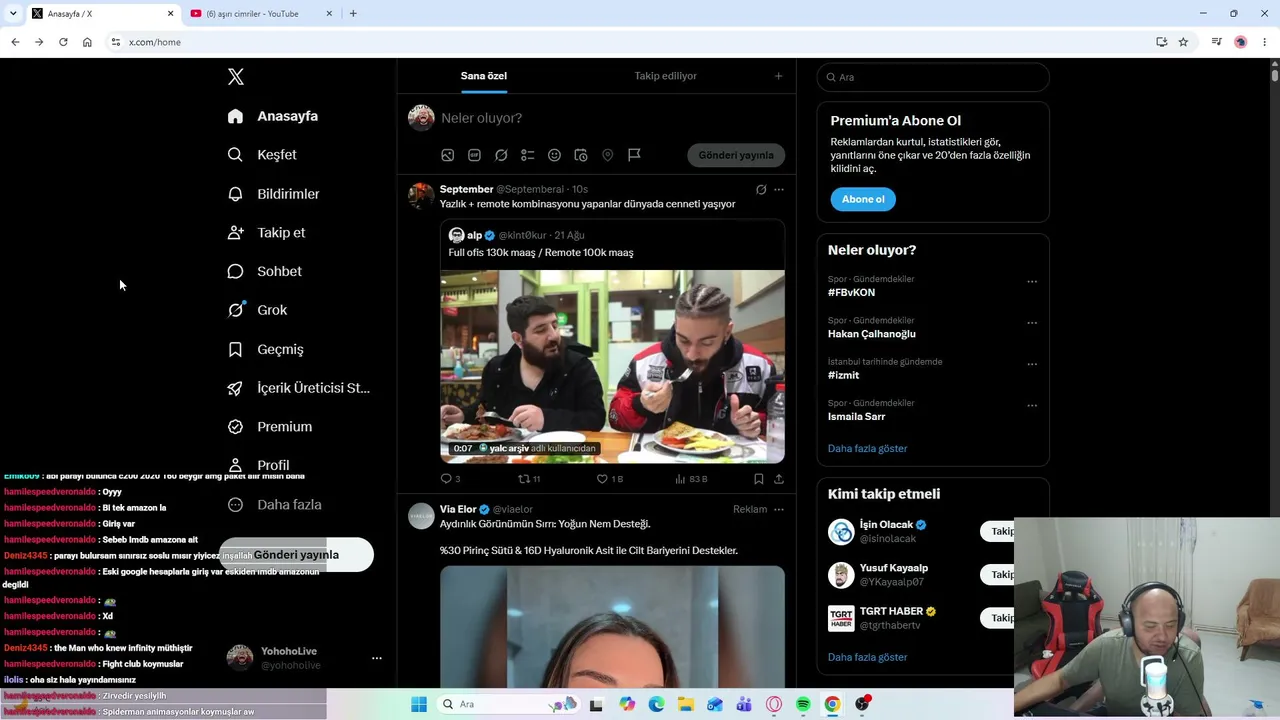This screenshot has height=720, width=1280.
Task: Open İçerik Üreticisi Stüdyosu rocket item
Action: [298, 388]
